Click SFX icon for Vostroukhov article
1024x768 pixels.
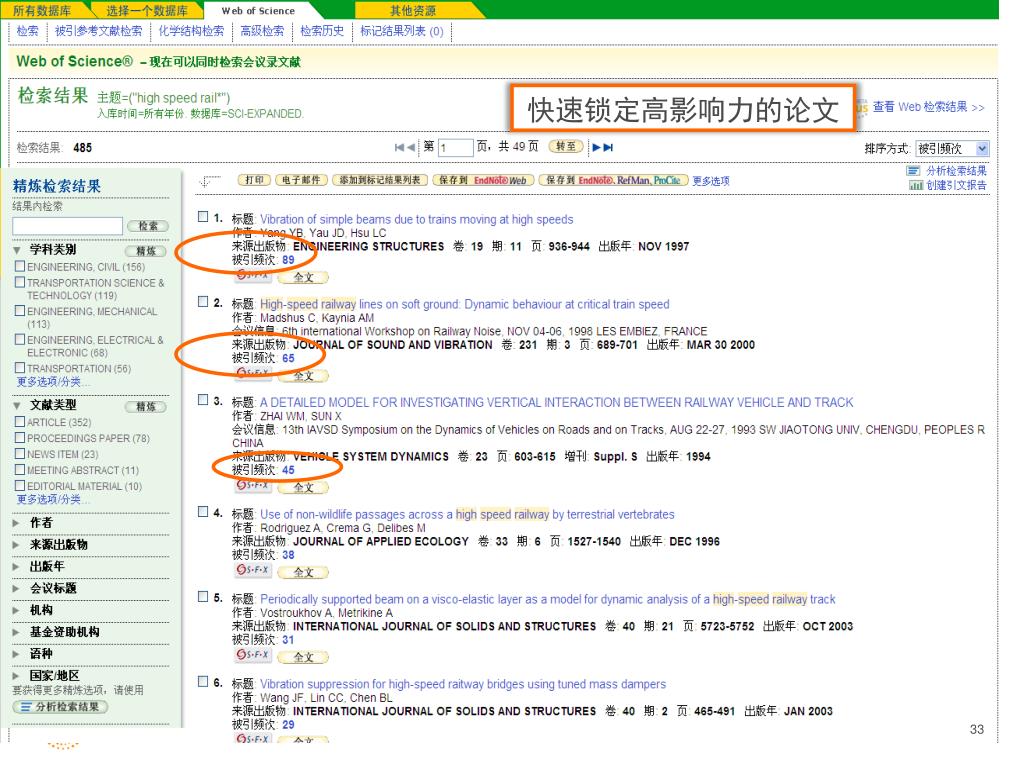click(253, 656)
